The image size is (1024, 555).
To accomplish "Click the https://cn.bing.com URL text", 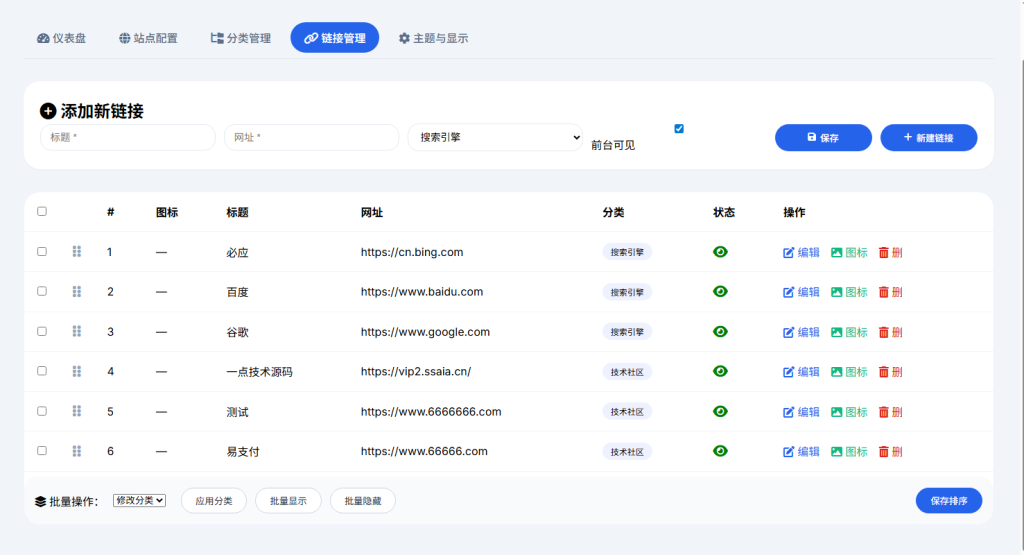I will [412, 252].
